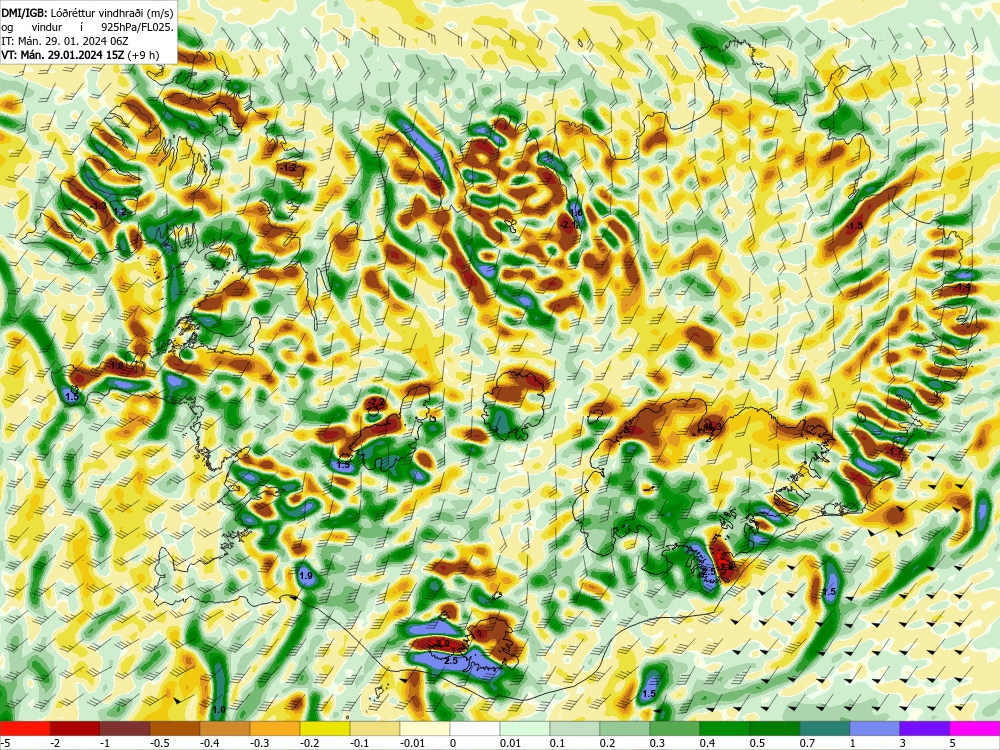This screenshot has height=750, width=1000.
Task: Pick the orange legend swatch starting at -0.3
Action: [275, 728]
